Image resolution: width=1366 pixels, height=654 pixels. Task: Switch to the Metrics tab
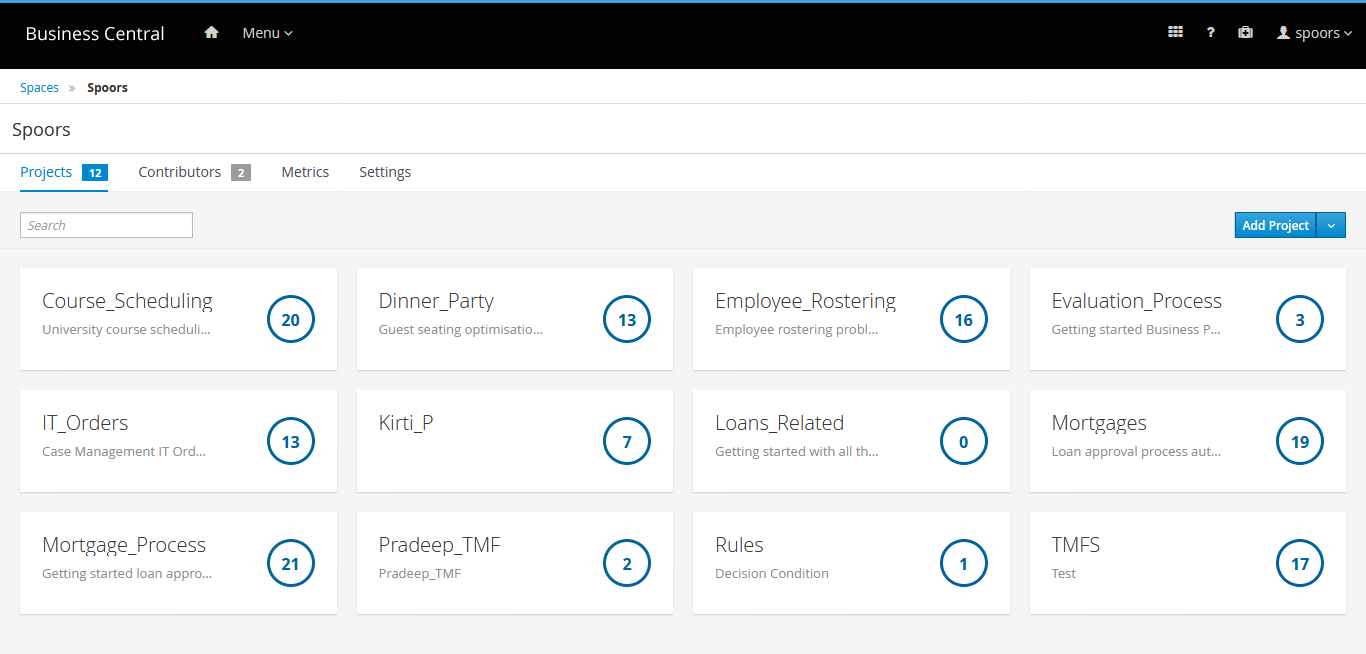pos(305,172)
